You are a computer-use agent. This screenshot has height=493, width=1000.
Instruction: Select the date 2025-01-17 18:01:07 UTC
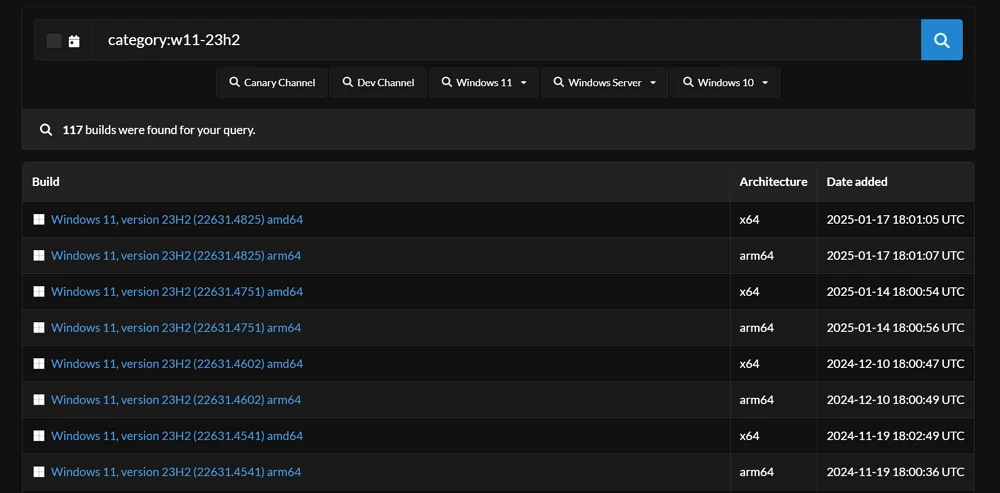point(895,256)
